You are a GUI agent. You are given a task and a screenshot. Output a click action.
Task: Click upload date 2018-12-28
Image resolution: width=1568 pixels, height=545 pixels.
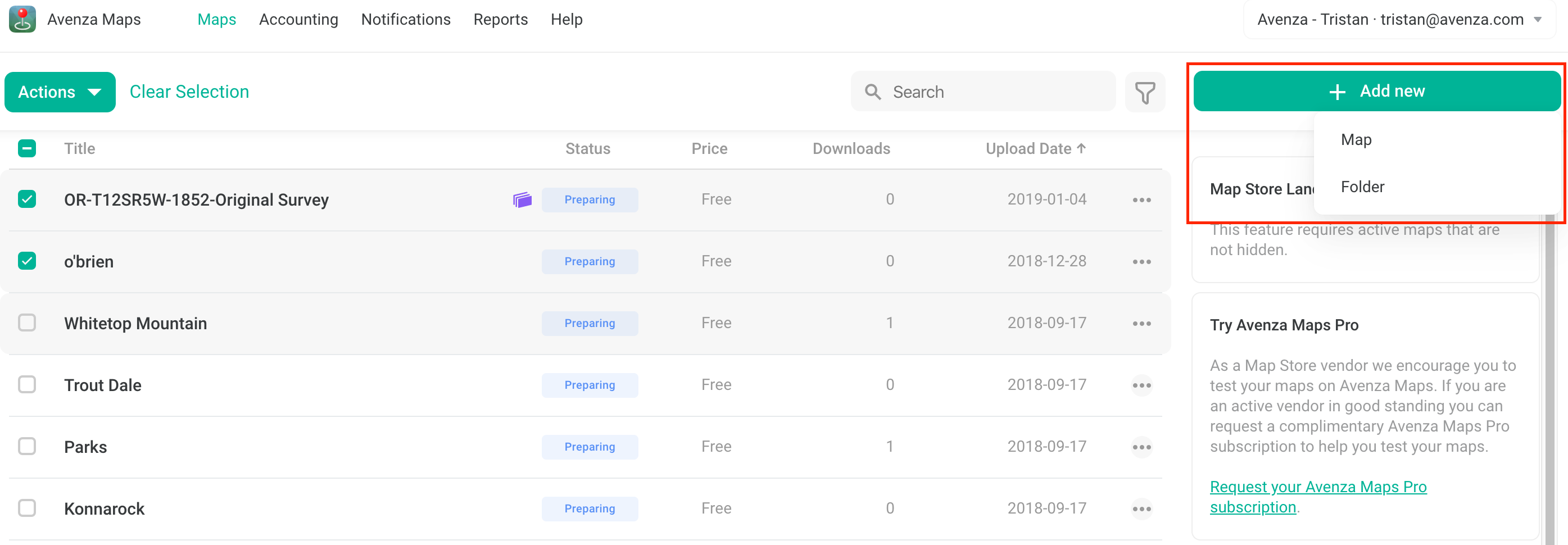1046,261
